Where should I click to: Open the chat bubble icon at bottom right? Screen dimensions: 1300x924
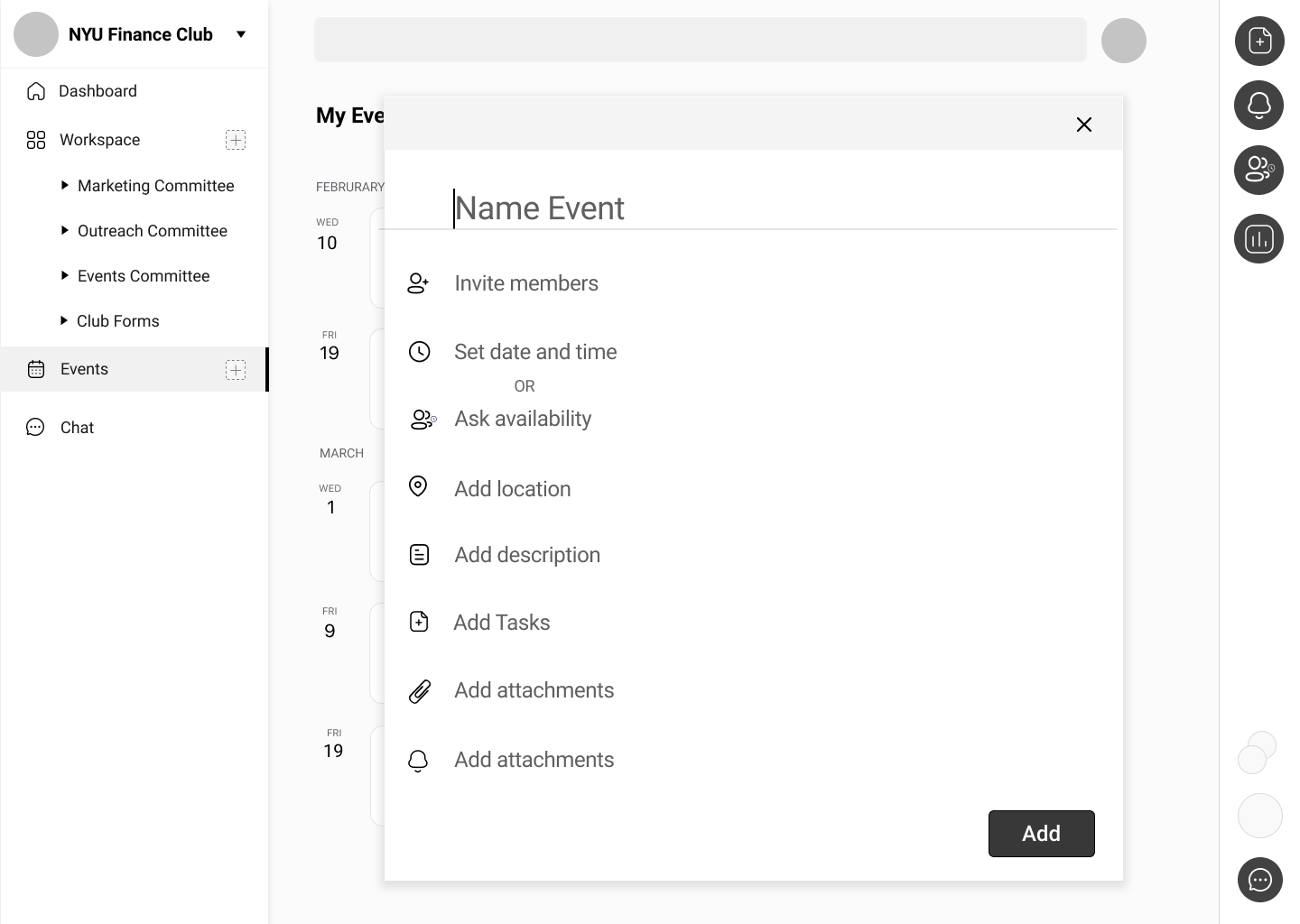(x=1259, y=880)
